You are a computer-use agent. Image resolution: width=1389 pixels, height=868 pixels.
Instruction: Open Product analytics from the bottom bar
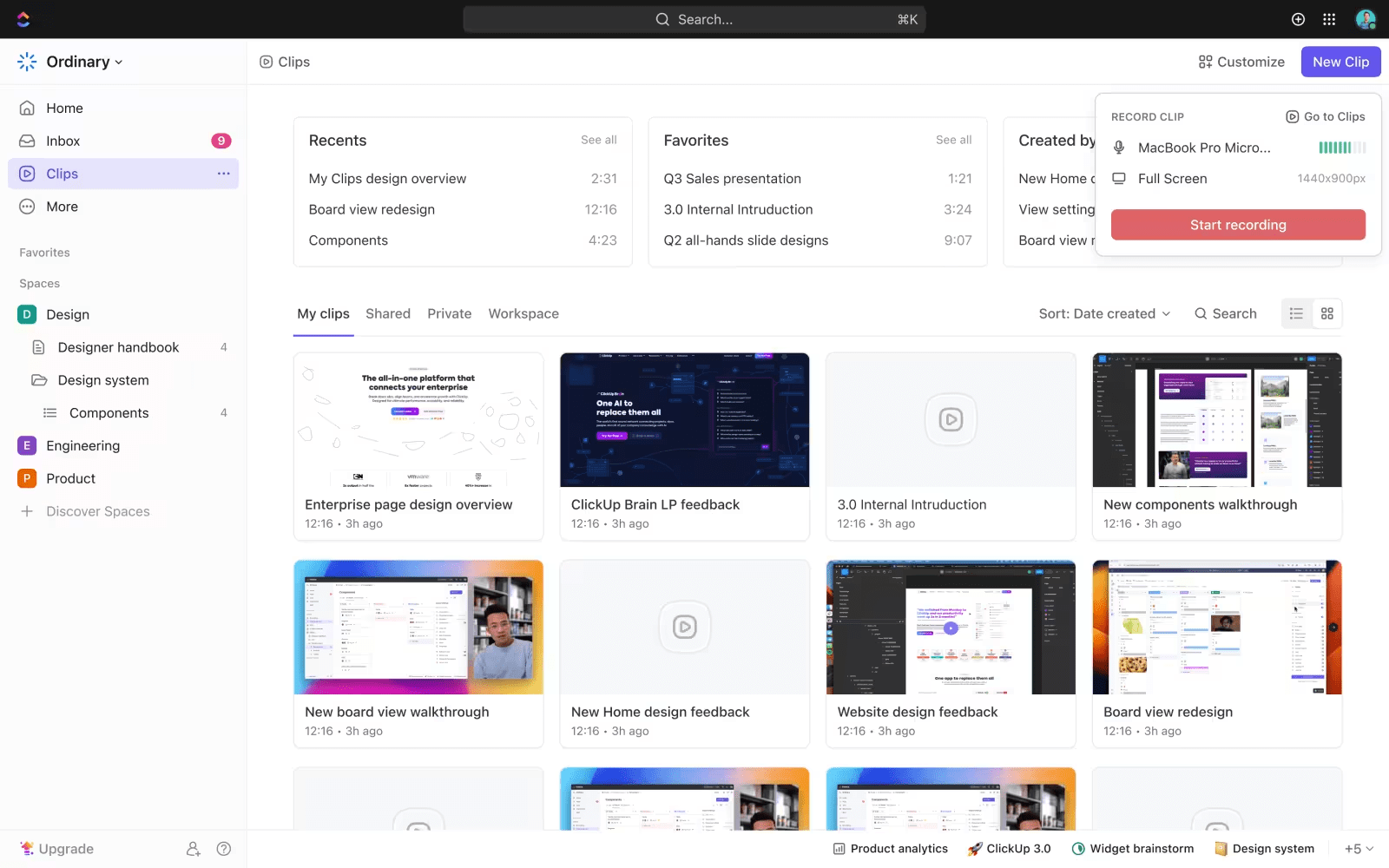890,848
